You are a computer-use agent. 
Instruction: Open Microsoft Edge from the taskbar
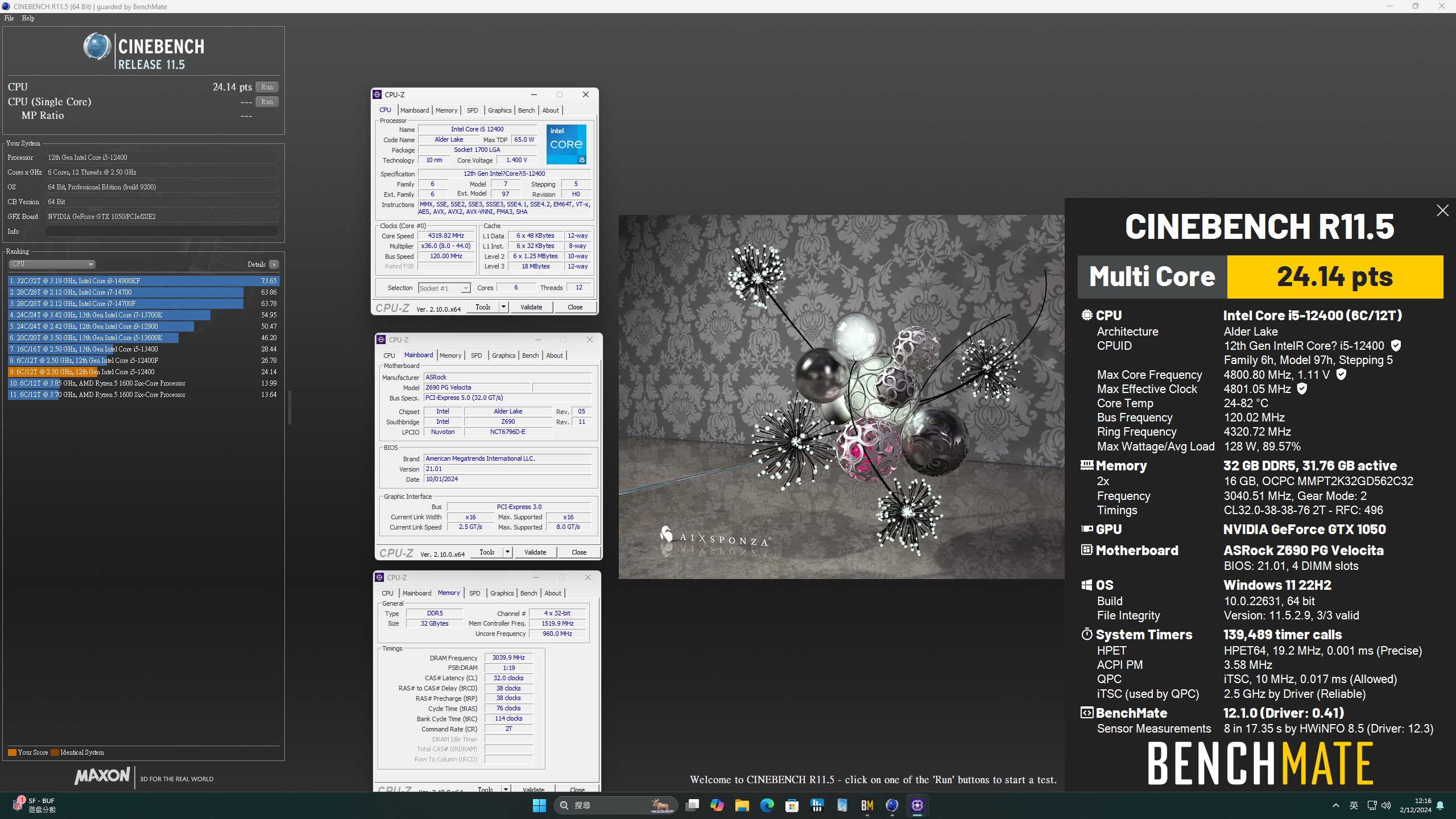click(767, 805)
